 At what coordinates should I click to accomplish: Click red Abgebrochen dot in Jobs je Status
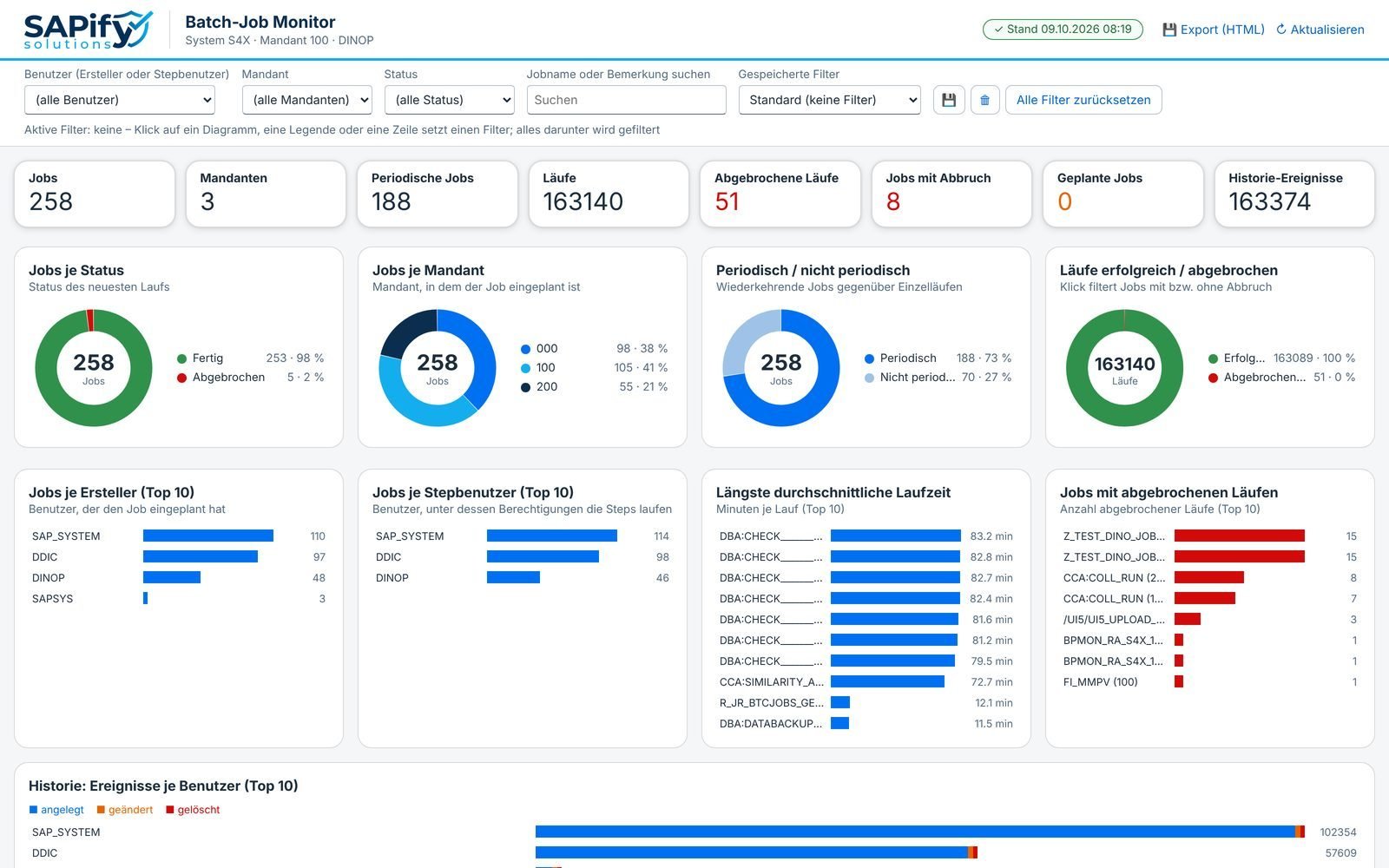181,378
